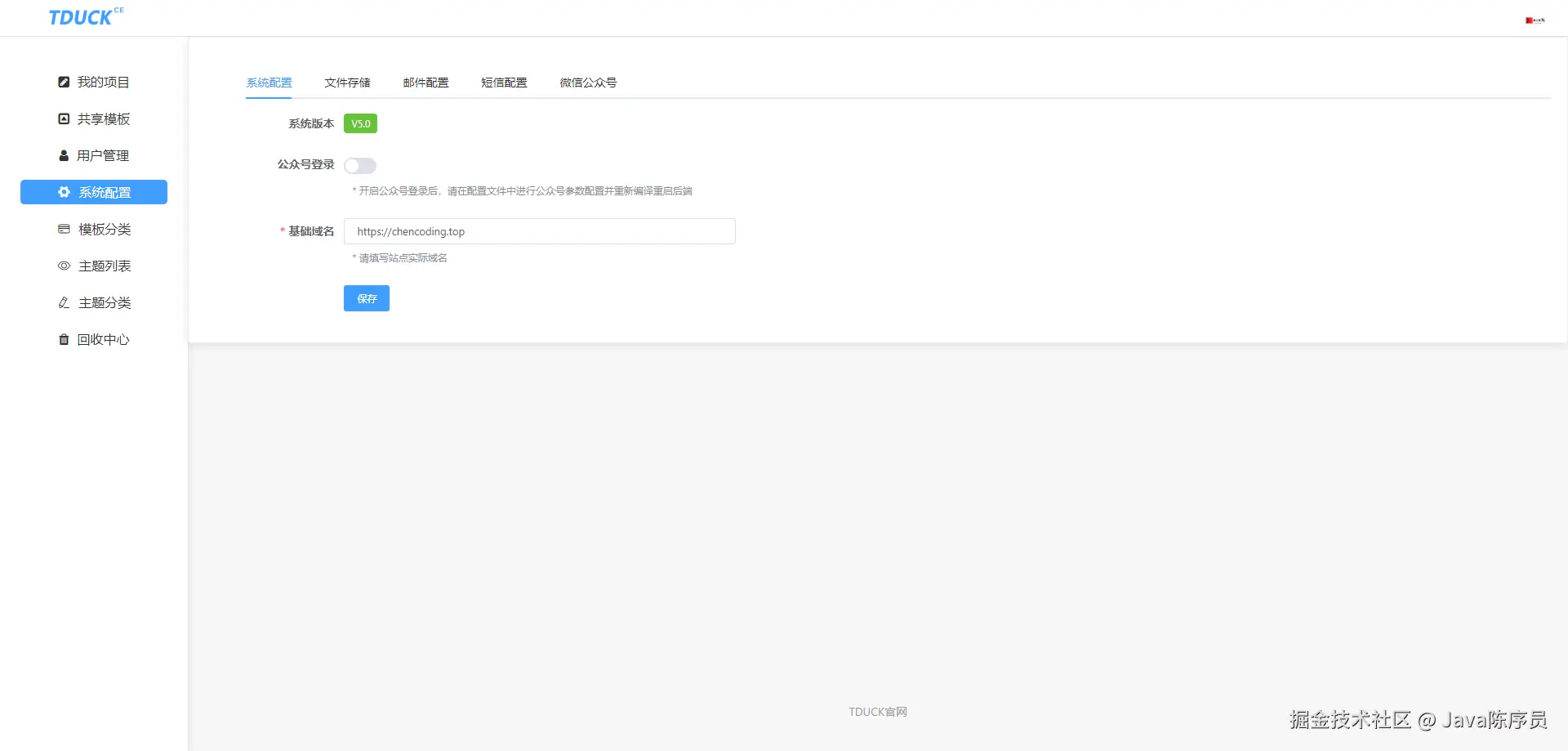The height and width of the screenshot is (751, 1568).
Task: Click the 系统版本 label
Action: coord(311,123)
